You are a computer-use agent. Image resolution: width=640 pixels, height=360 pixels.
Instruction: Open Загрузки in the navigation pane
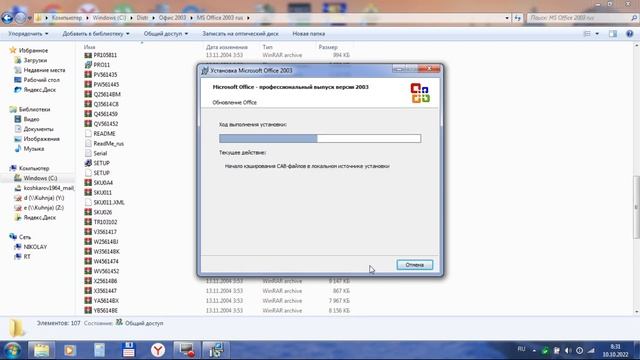tap(35, 60)
